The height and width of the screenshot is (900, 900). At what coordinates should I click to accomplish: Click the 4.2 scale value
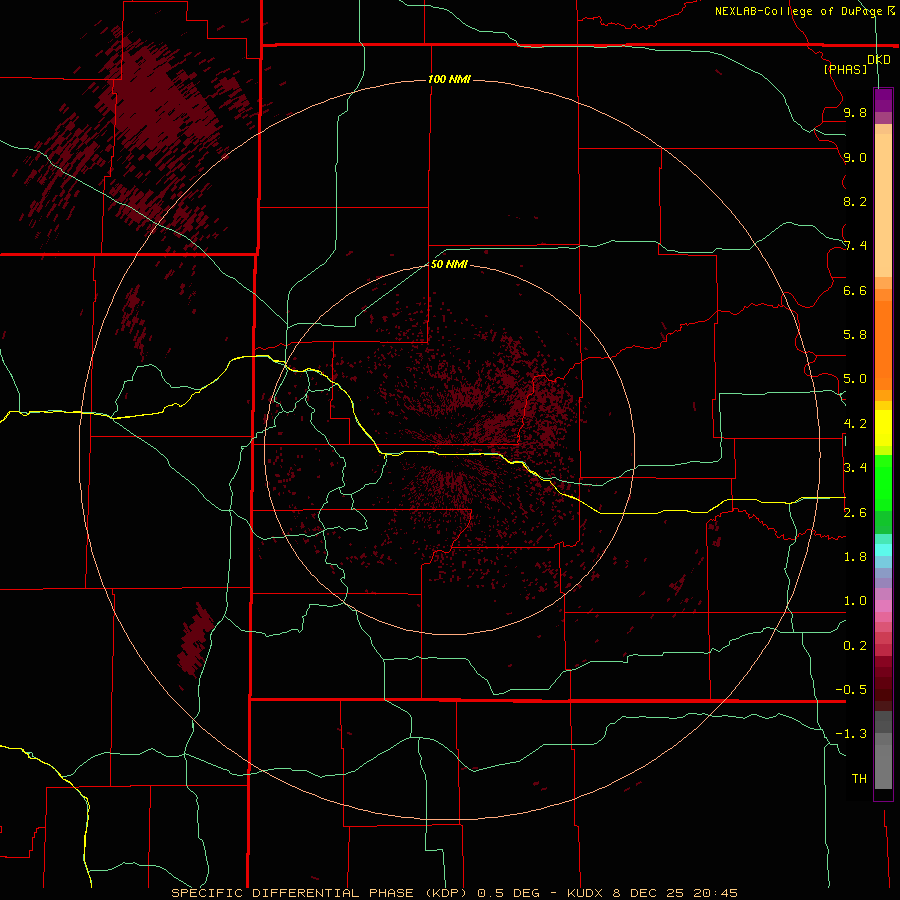pos(855,424)
